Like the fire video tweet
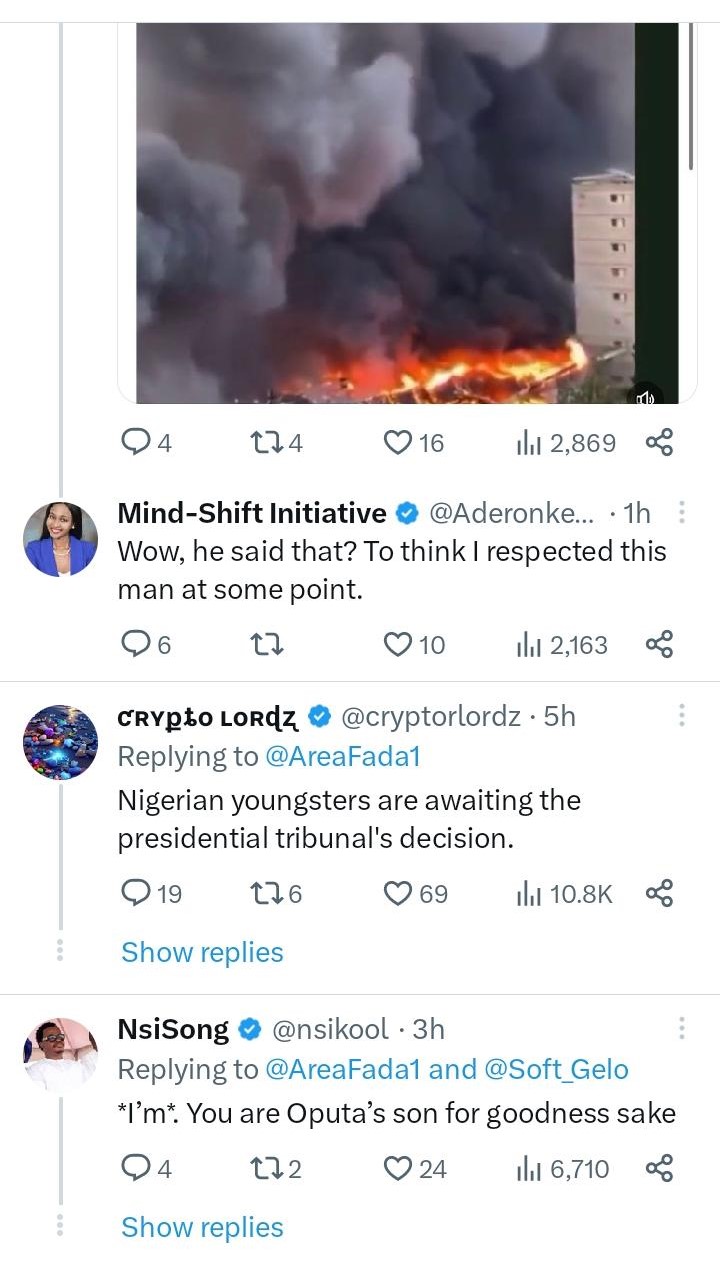 tap(400, 442)
